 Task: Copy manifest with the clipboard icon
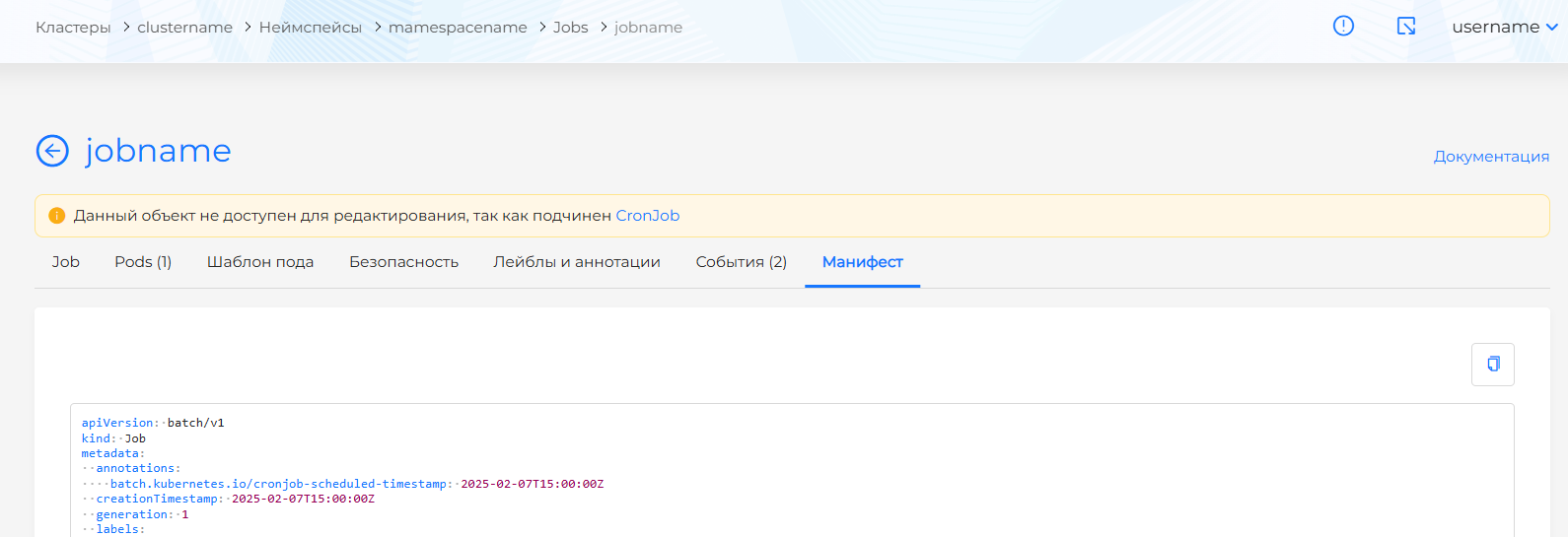(1492, 365)
